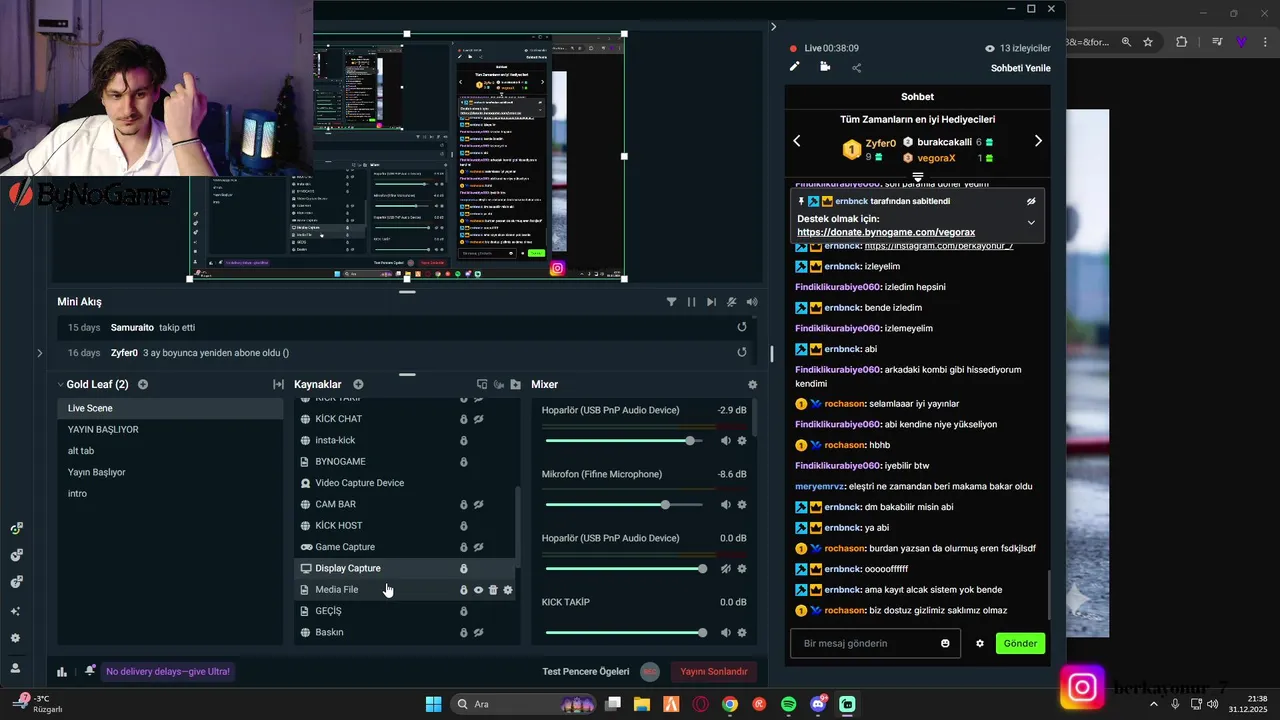The height and width of the screenshot is (720, 1280).
Task: End the stream with Yayını Sonlandır
Action: pos(714,672)
